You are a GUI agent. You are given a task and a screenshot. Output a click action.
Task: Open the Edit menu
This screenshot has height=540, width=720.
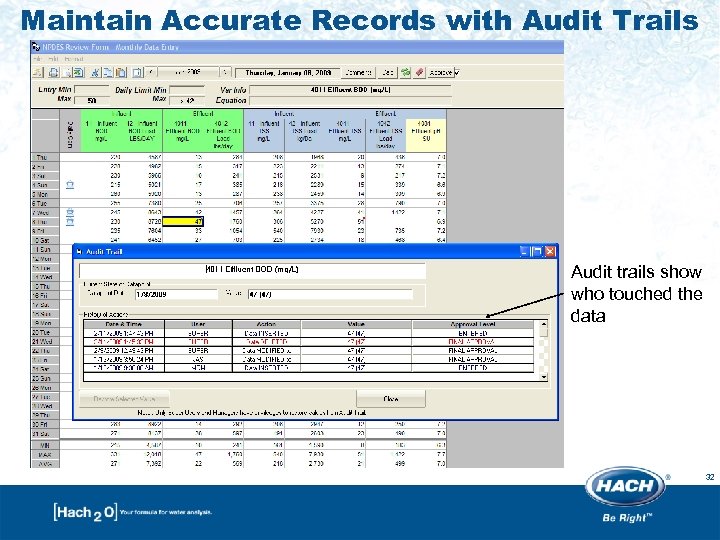(53, 59)
